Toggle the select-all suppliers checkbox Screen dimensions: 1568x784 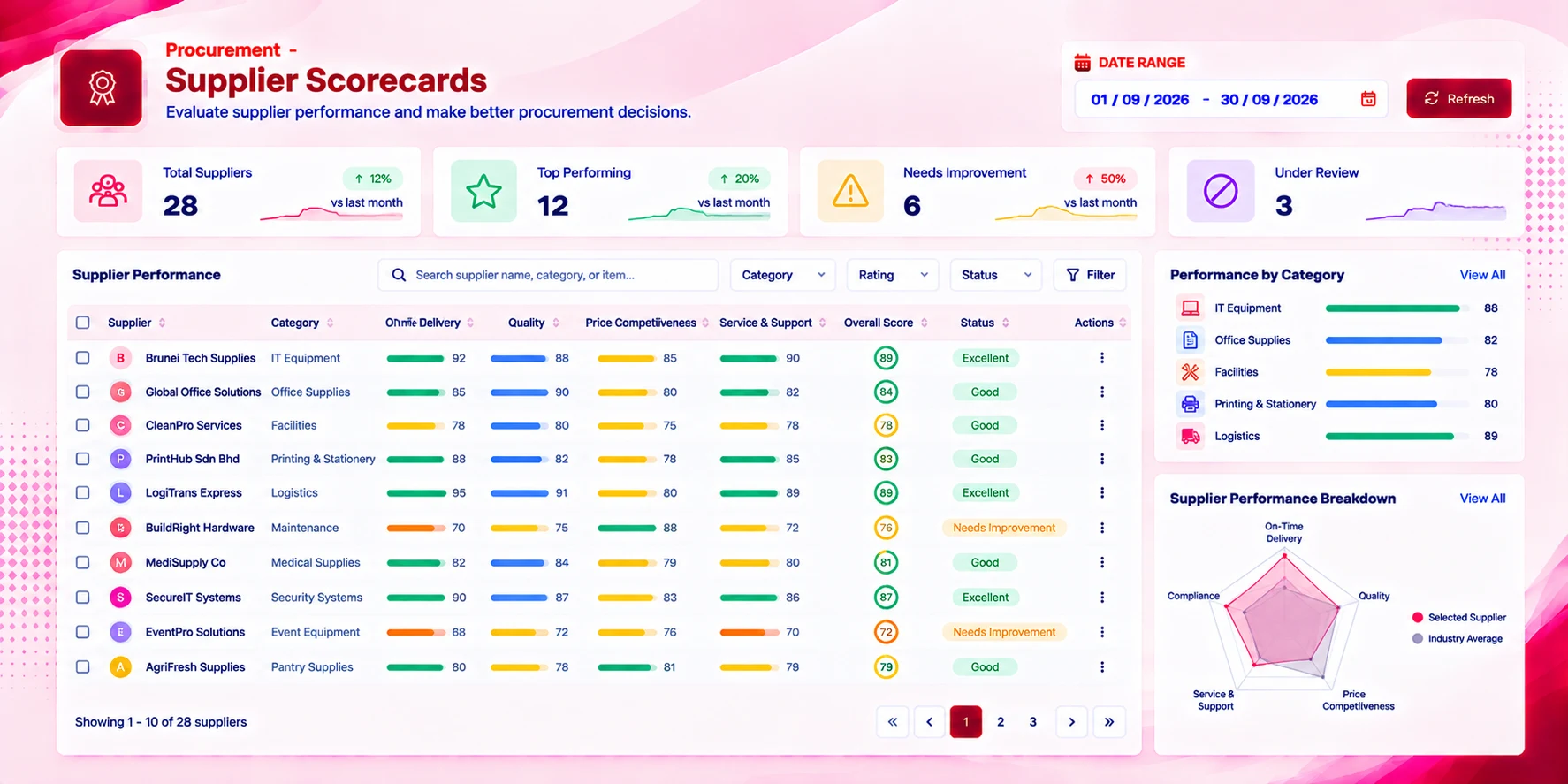click(83, 323)
